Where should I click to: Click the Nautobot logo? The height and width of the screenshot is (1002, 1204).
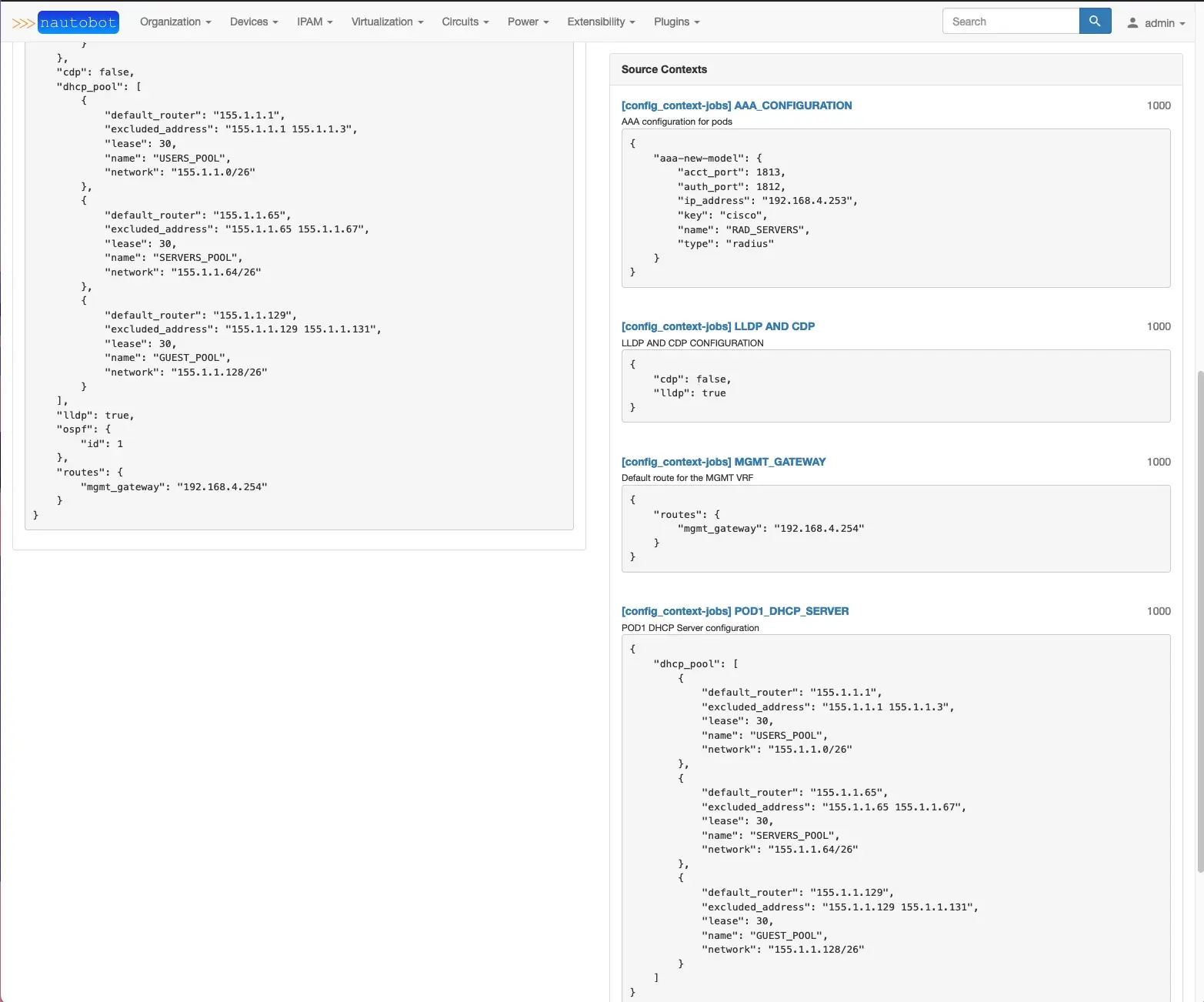(65, 22)
